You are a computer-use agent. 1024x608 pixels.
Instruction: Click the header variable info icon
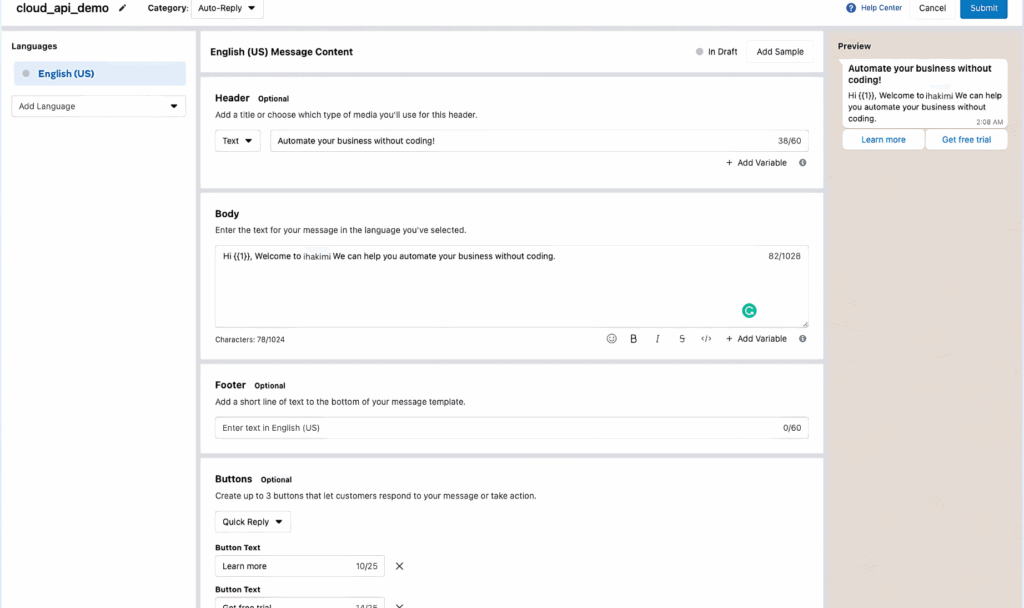point(803,163)
